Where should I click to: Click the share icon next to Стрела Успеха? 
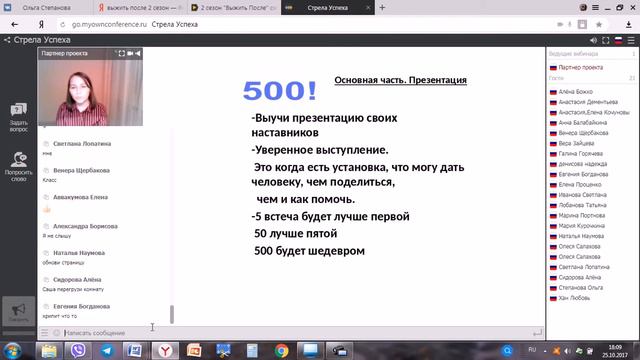(x=7, y=40)
